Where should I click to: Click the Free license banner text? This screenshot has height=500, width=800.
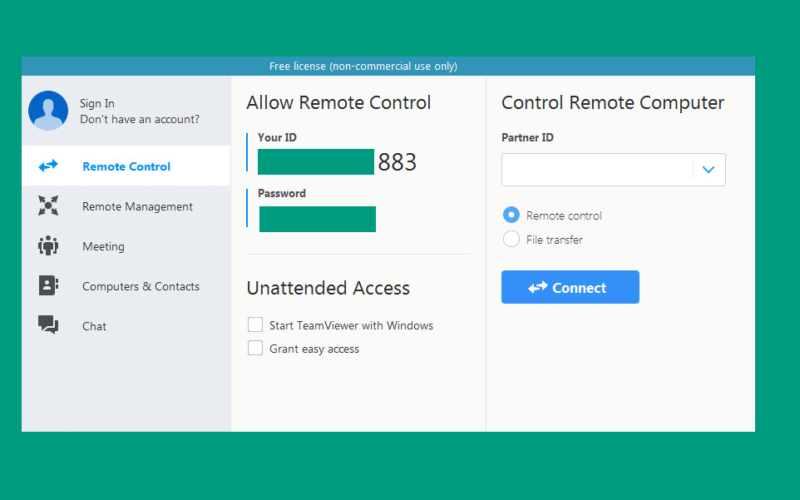click(363, 66)
